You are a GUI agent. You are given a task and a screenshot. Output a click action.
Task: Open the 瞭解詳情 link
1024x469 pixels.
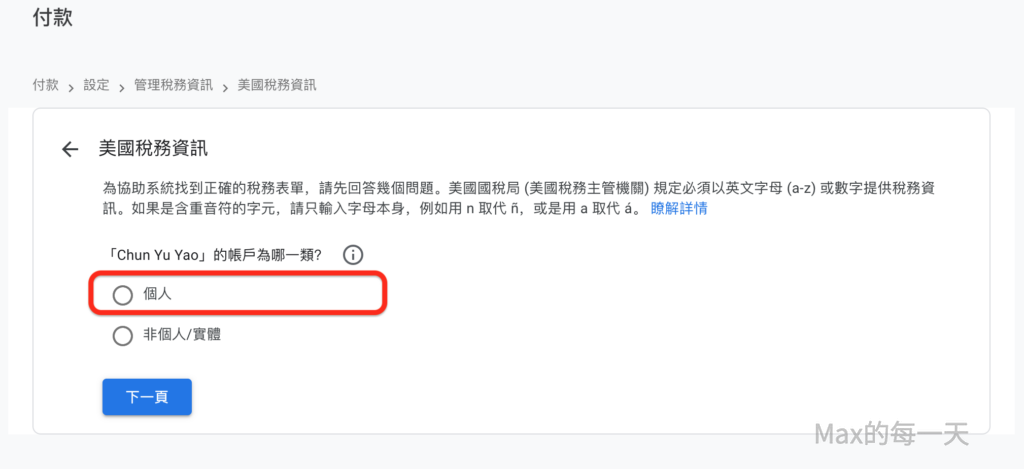click(x=679, y=208)
